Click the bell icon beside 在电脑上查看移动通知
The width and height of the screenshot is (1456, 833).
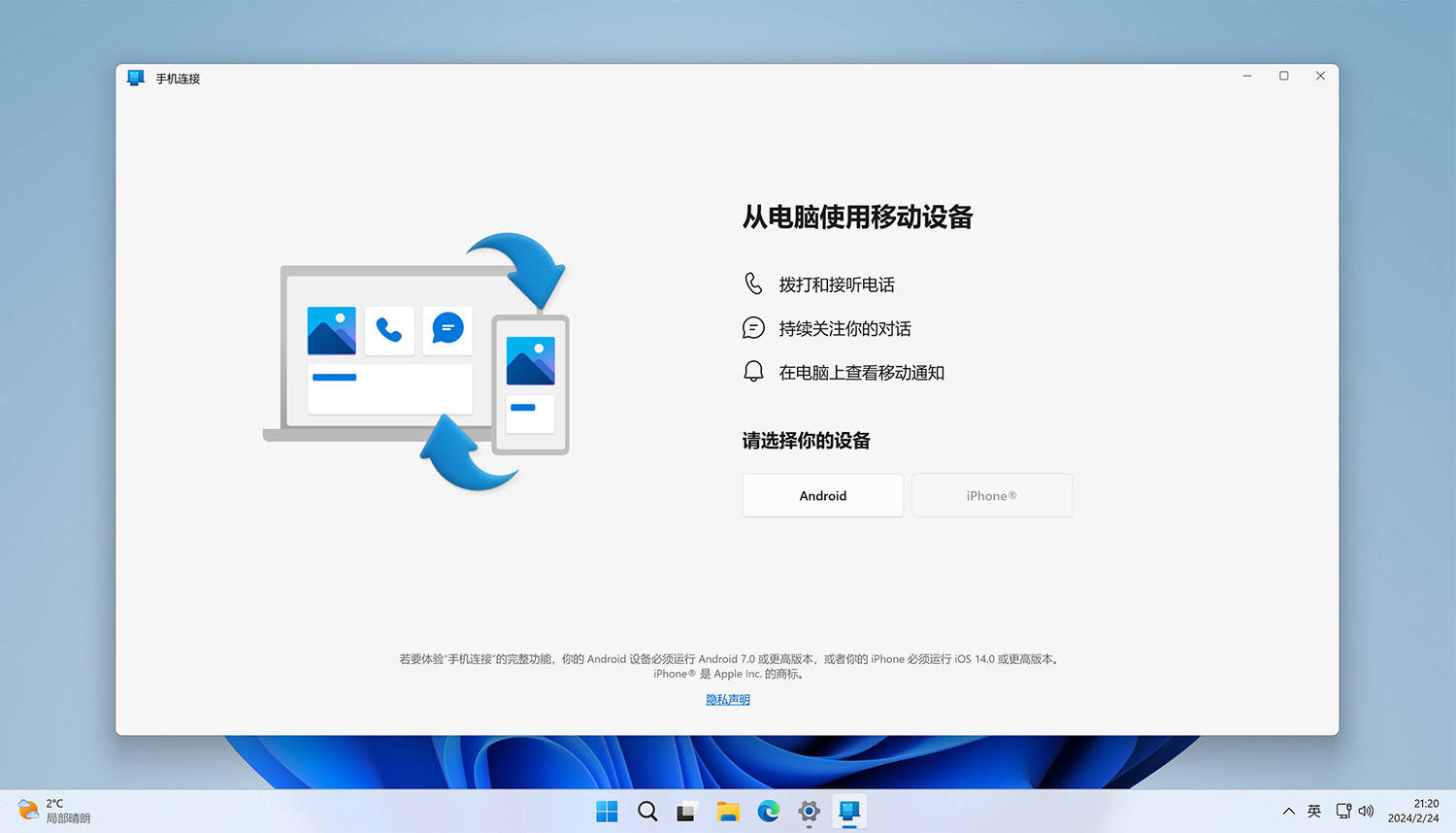tap(753, 372)
